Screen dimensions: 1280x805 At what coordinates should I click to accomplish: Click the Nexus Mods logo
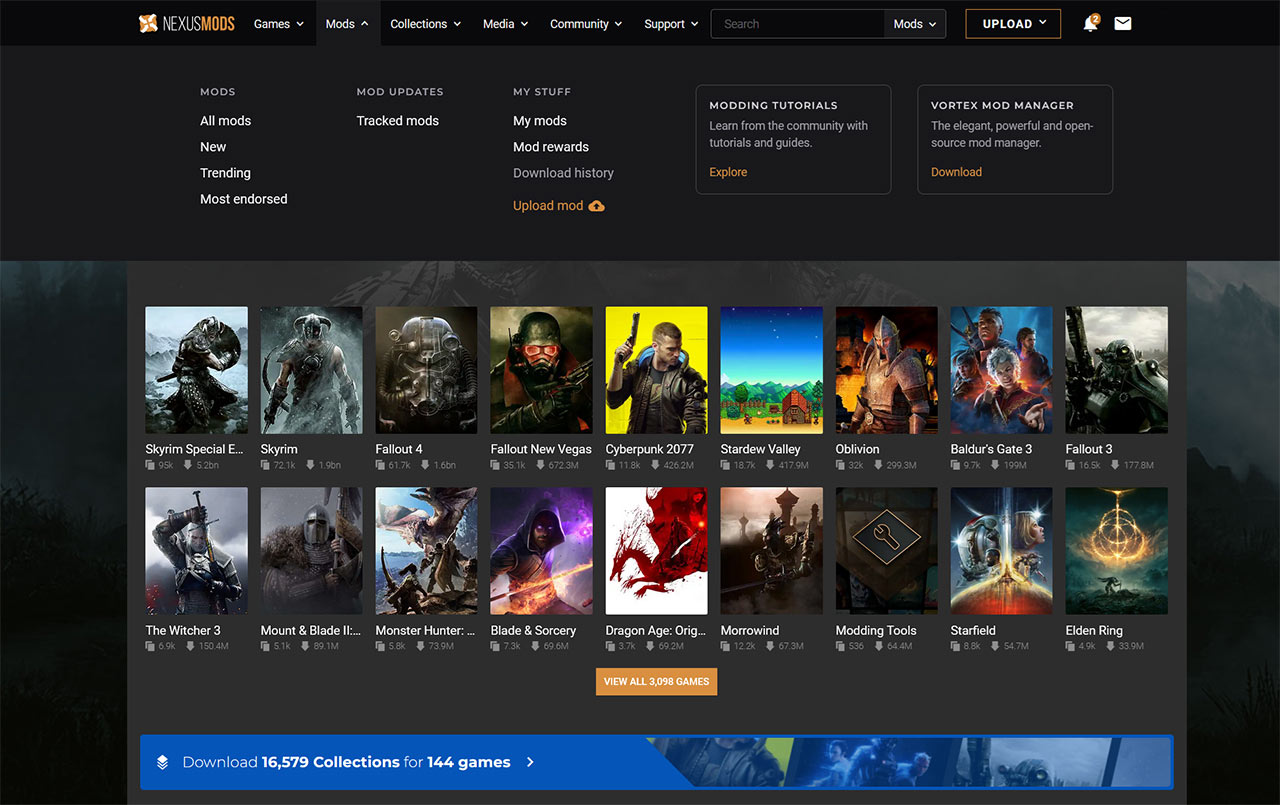pos(186,23)
